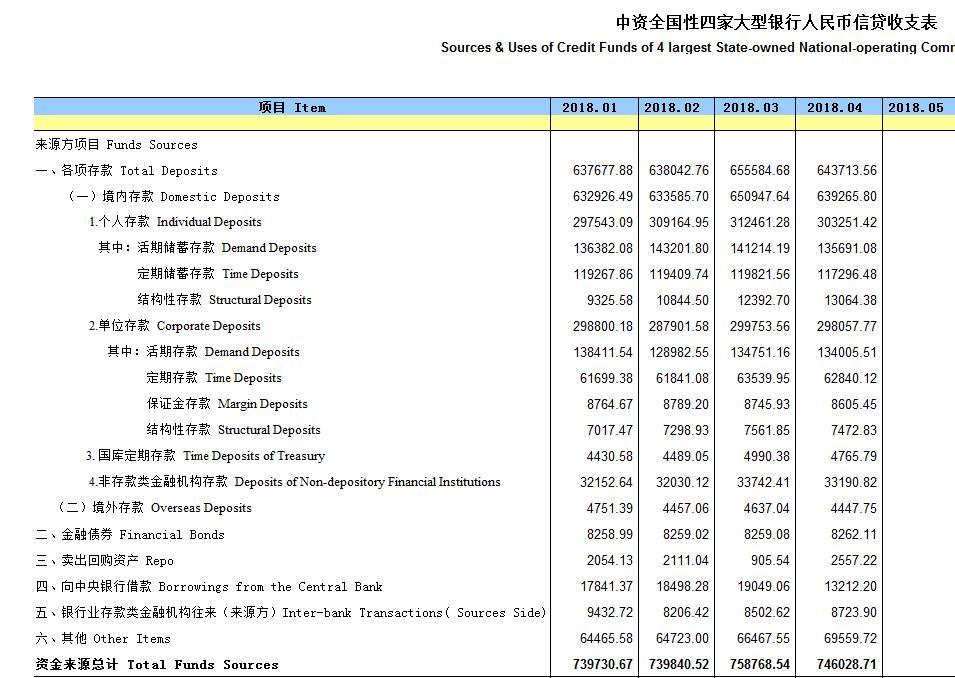This screenshot has height=678, width=955.
Task: Click the 2018.05 column header
Action: (915, 108)
